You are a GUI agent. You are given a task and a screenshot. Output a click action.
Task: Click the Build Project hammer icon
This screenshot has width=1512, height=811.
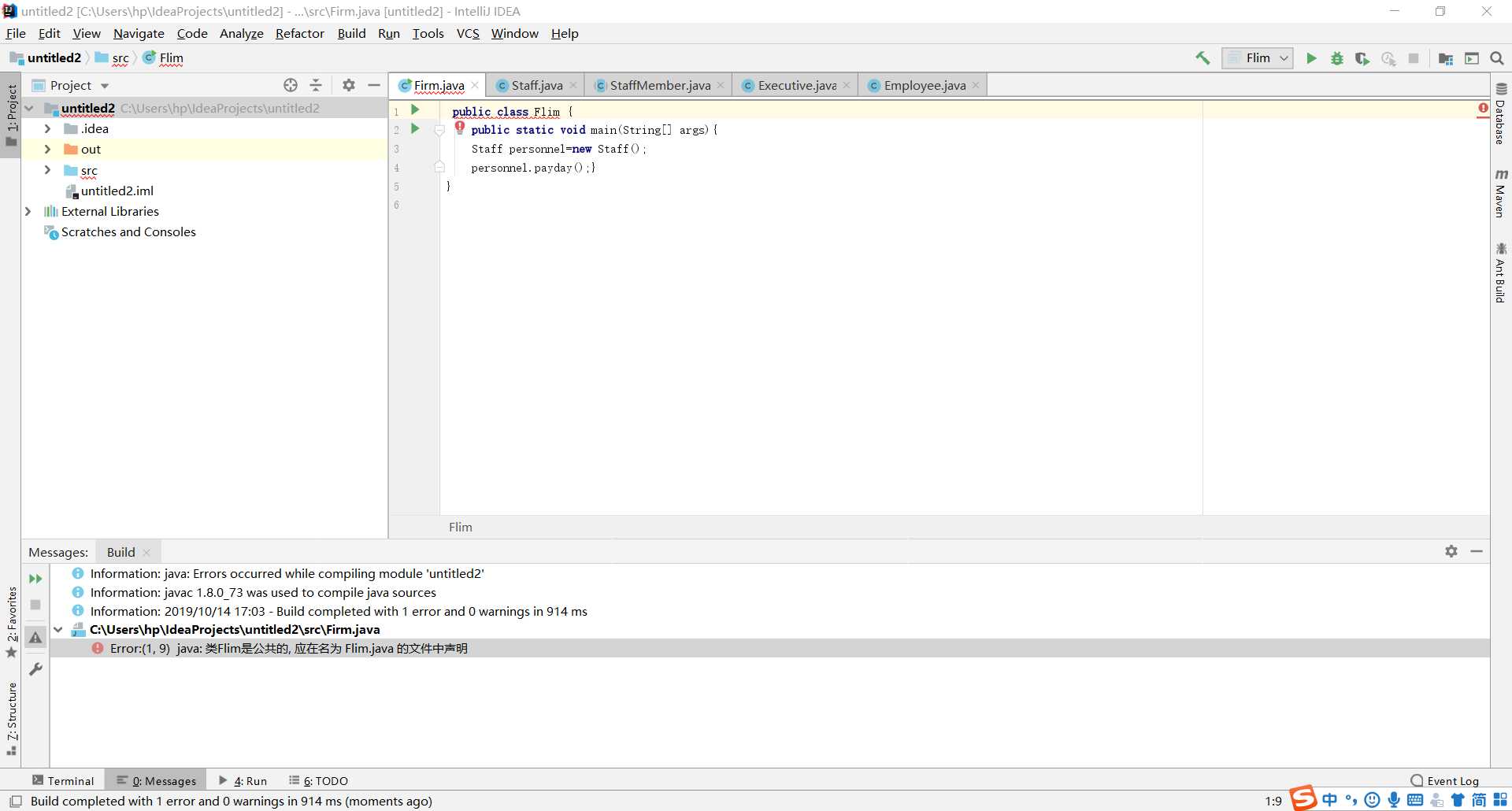(x=1203, y=58)
